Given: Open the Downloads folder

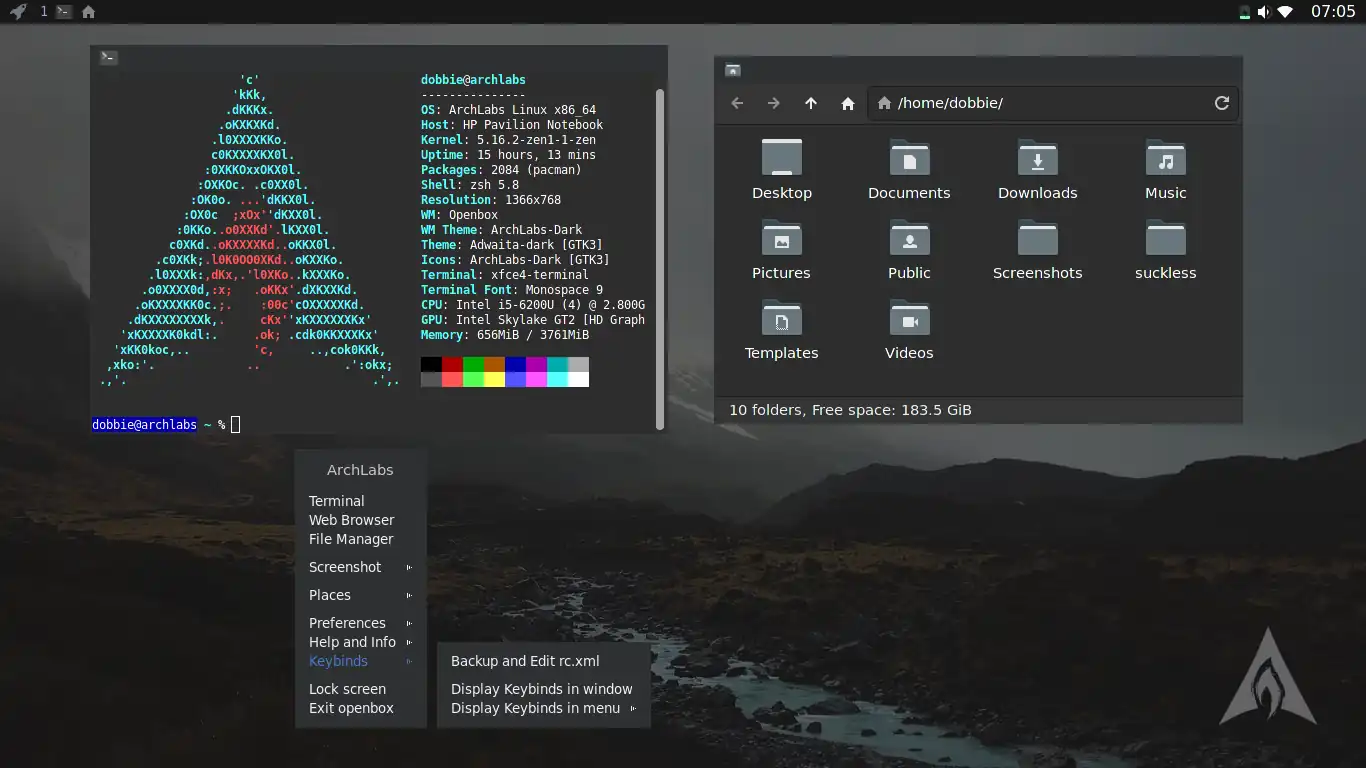Looking at the screenshot, I should (x=1037, y=170).
